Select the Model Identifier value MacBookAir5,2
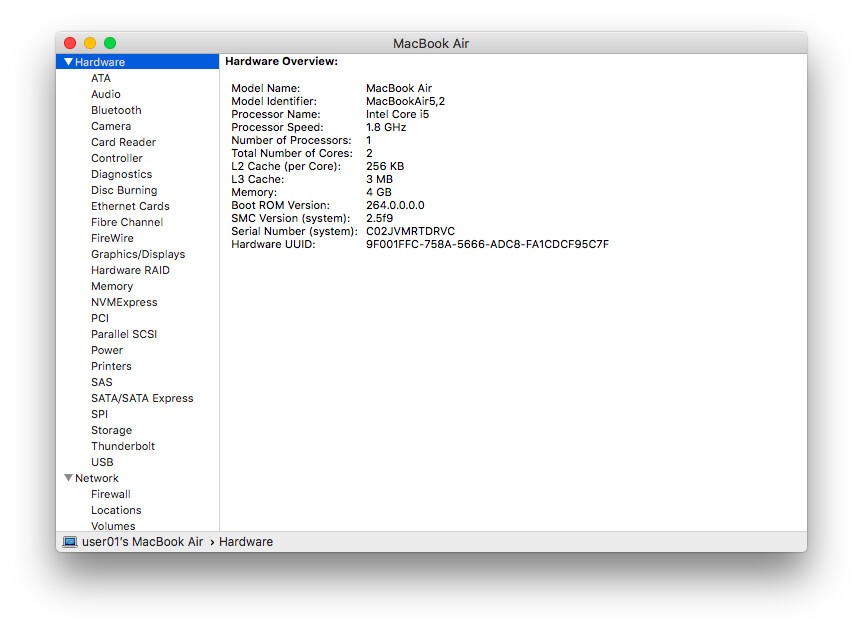 [x=405, y=101]
